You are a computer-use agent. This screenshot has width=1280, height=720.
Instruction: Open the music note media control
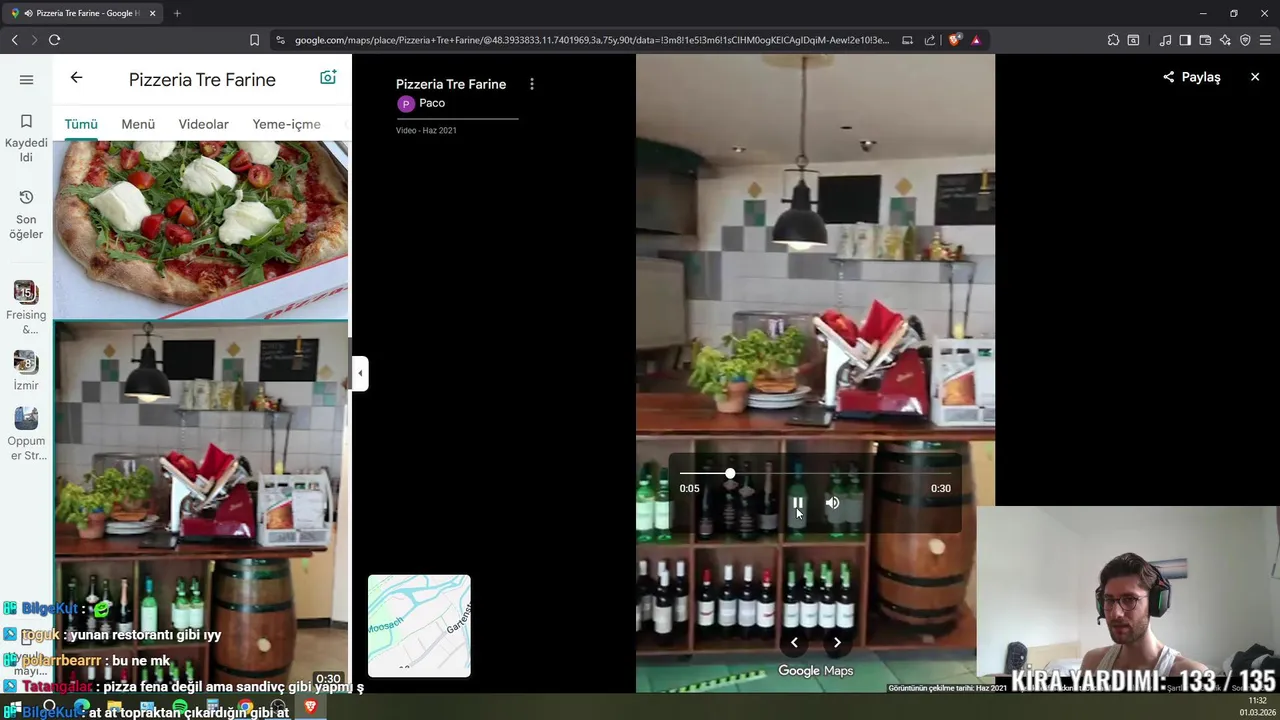tap(1165, 40)
